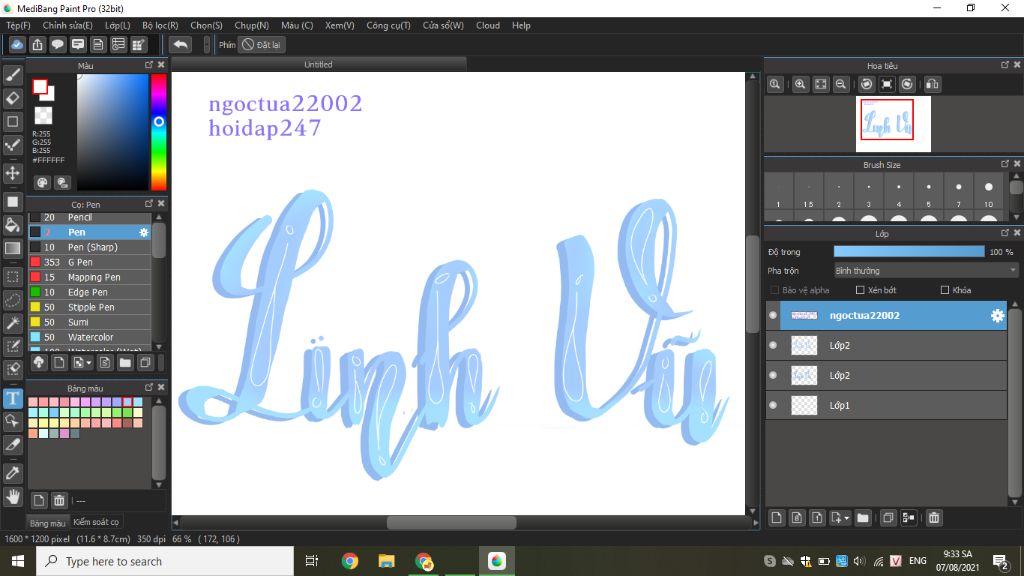Open the Pha trộn blend mode dropdown
This screenshot has height=576, width=1024.
[925, 270]
